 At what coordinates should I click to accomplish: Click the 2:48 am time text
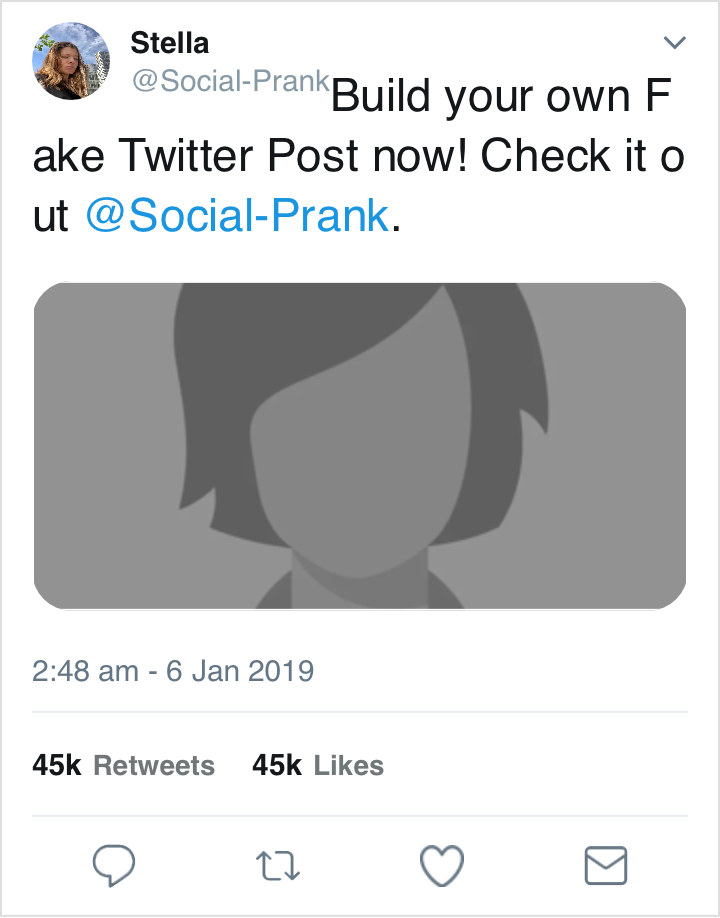[x=85, y=670]
